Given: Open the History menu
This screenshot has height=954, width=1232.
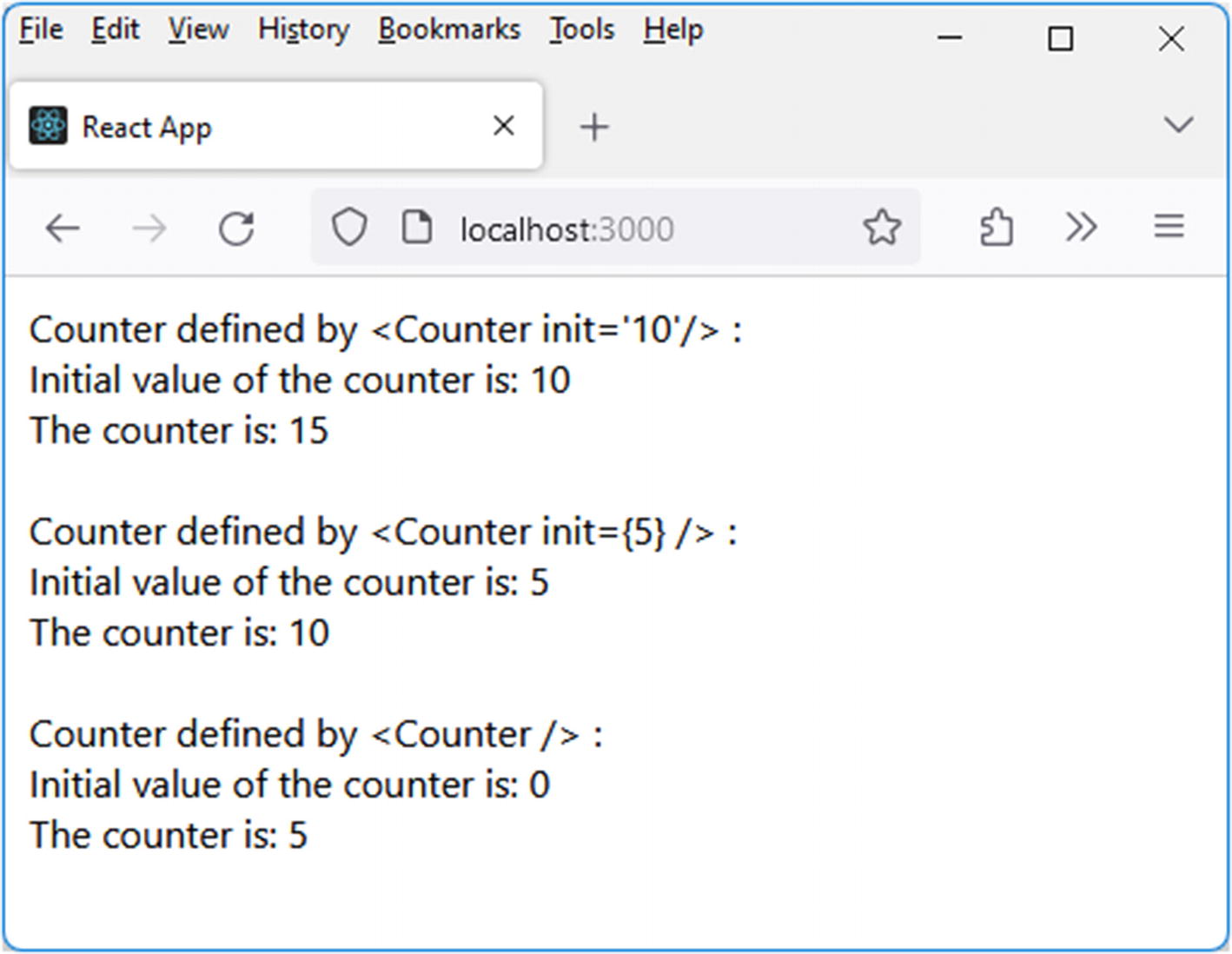Looking at the screenshot, I should [303, 30].
